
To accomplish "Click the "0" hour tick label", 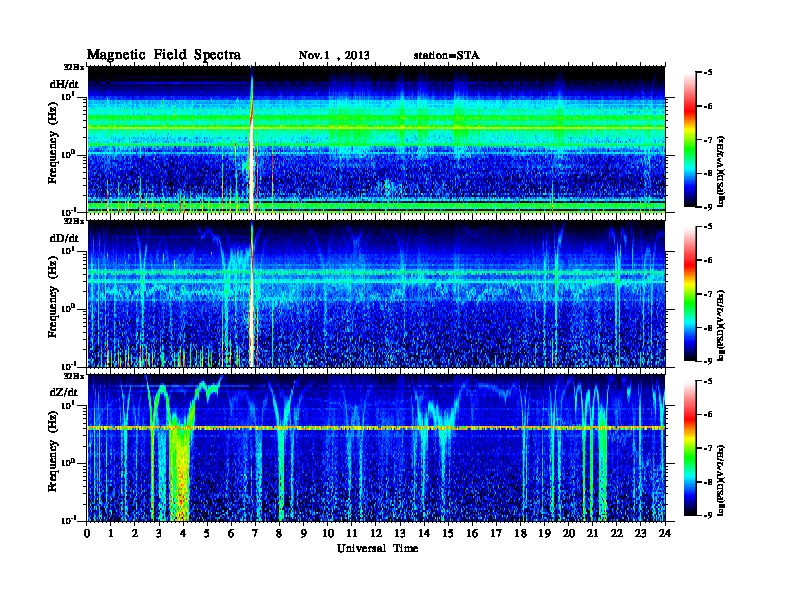I will [x=87, y=533].
